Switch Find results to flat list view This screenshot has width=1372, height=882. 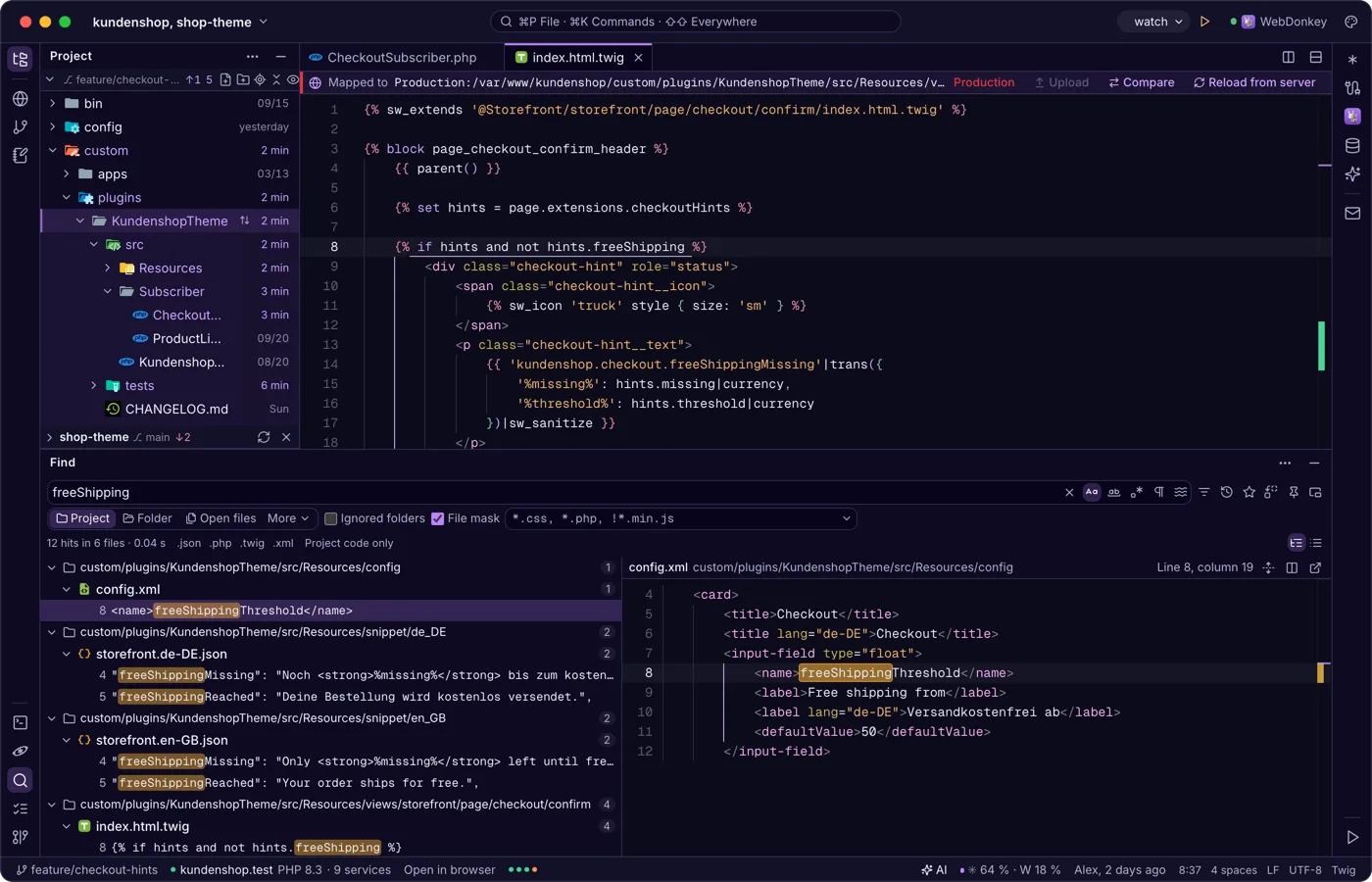coord(1316,543)
